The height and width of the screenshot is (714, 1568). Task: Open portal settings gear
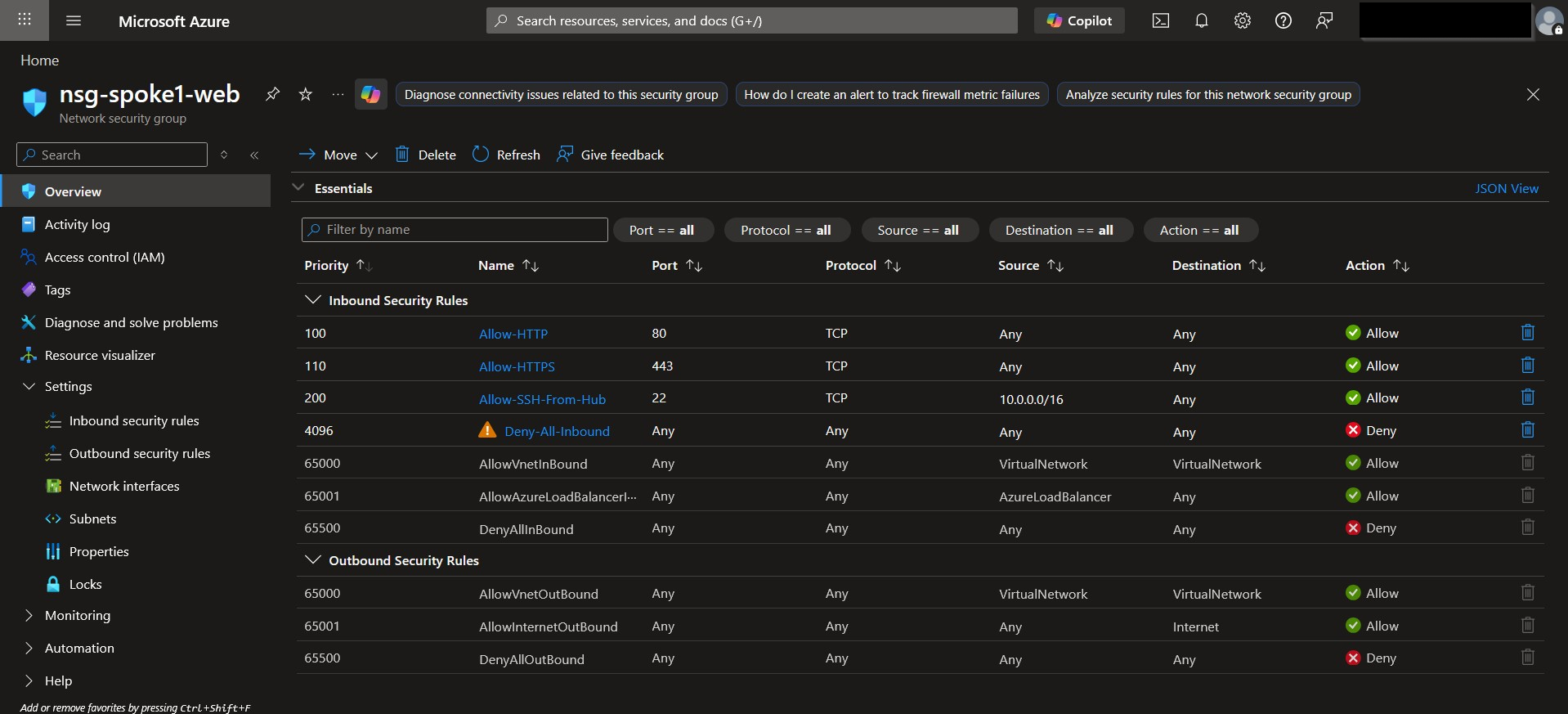pos(1243,20)
